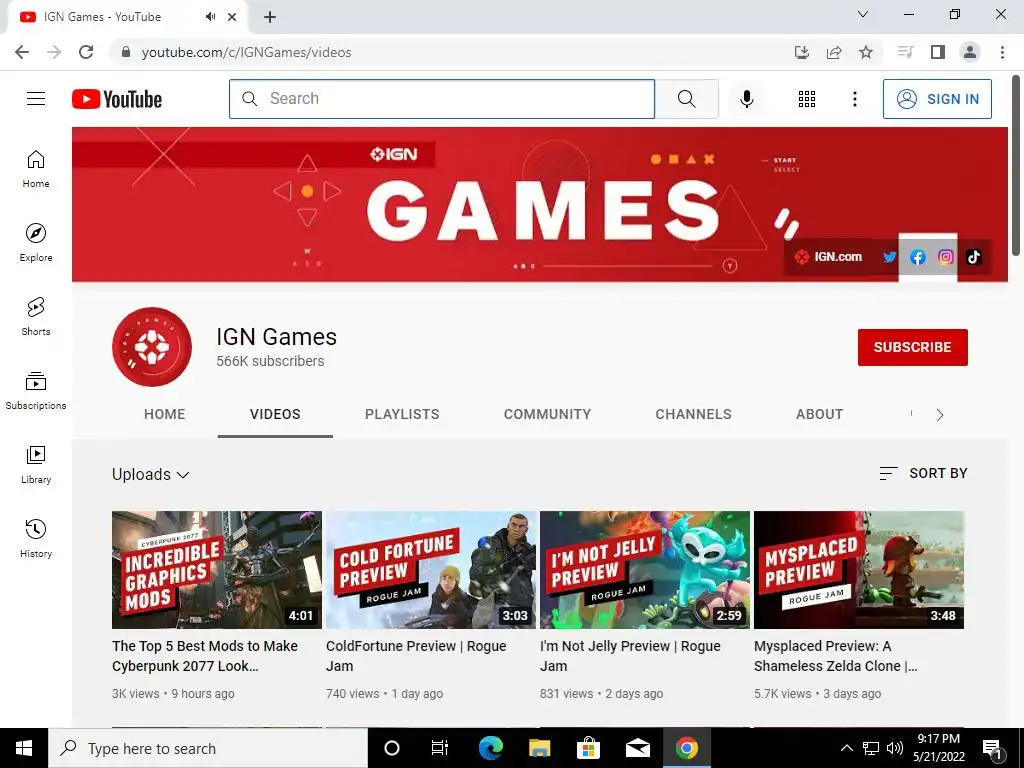Screen dimensions: 1024x768
Task: Open IGN.com link on banner
Action: pyautogui.click(x=828, y=257)
